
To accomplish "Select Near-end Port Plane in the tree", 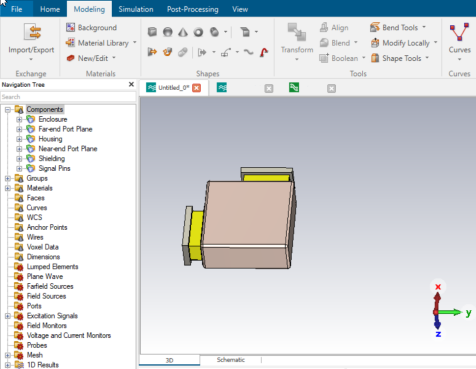I will 68,149.
